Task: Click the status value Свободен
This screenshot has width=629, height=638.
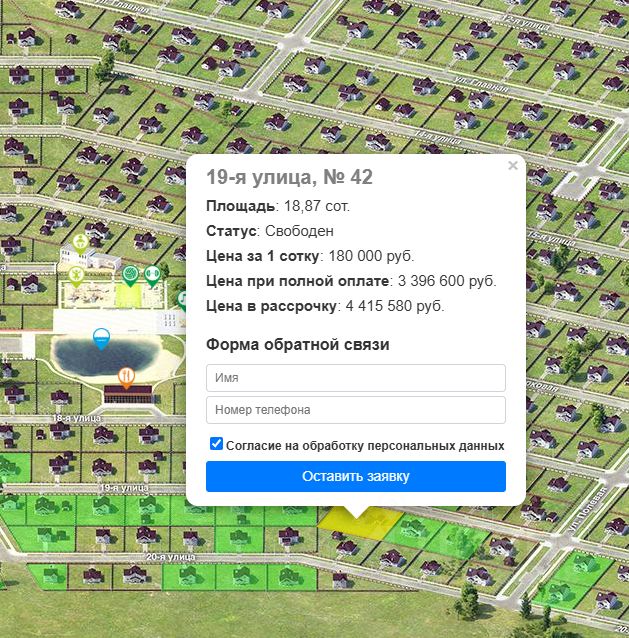Action: pyautogui.click(x=299, y=231)
